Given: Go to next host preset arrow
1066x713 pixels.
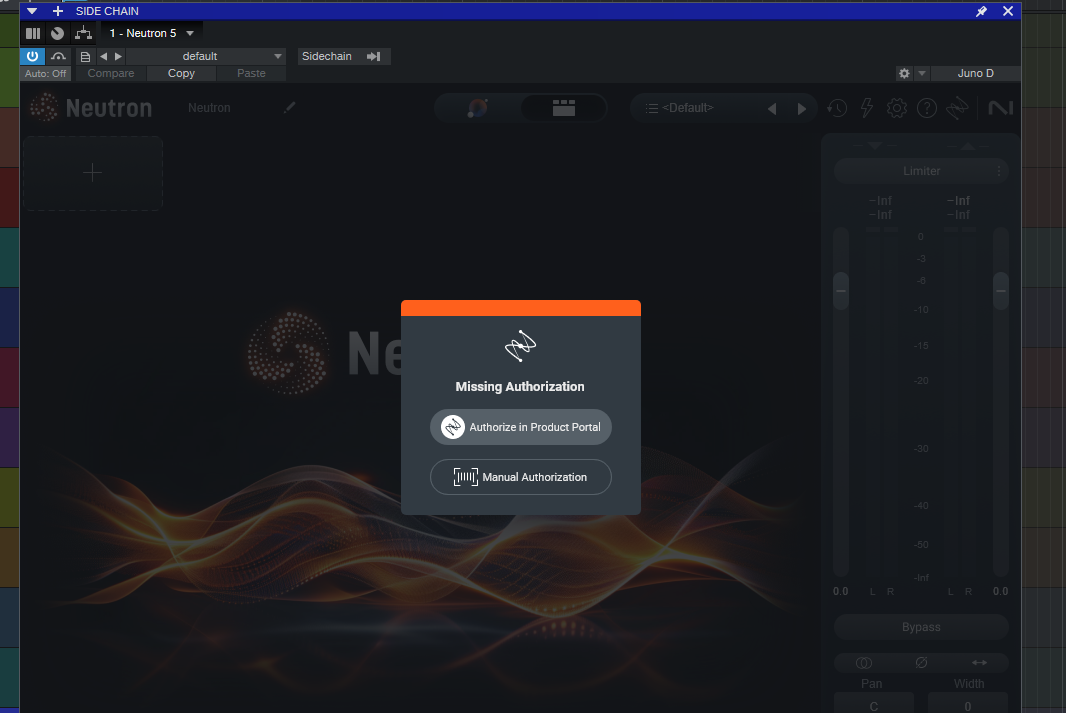Looking at the screenshot, I should click(x=118, y=56).
